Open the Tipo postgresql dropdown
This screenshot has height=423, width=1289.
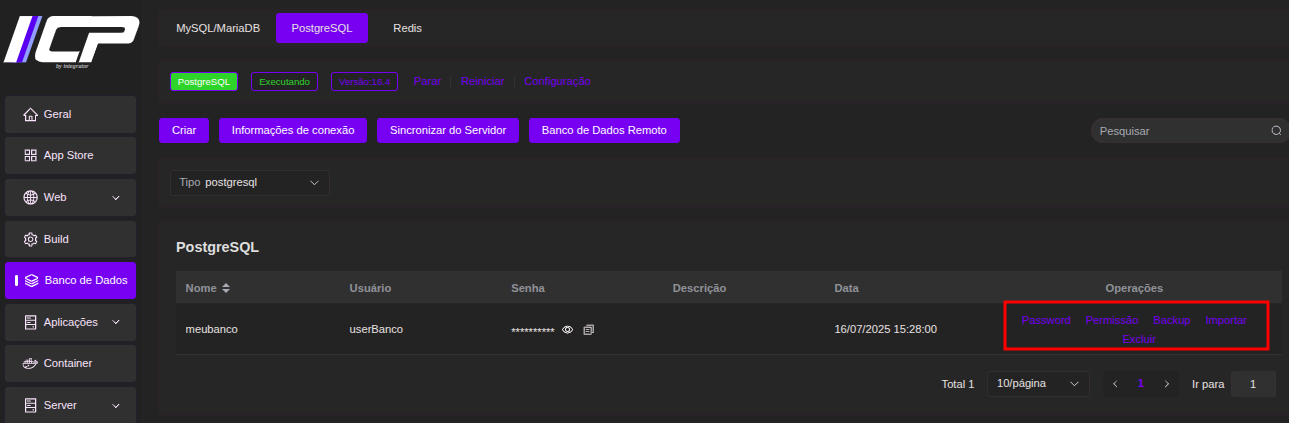[x=250, y=183]
